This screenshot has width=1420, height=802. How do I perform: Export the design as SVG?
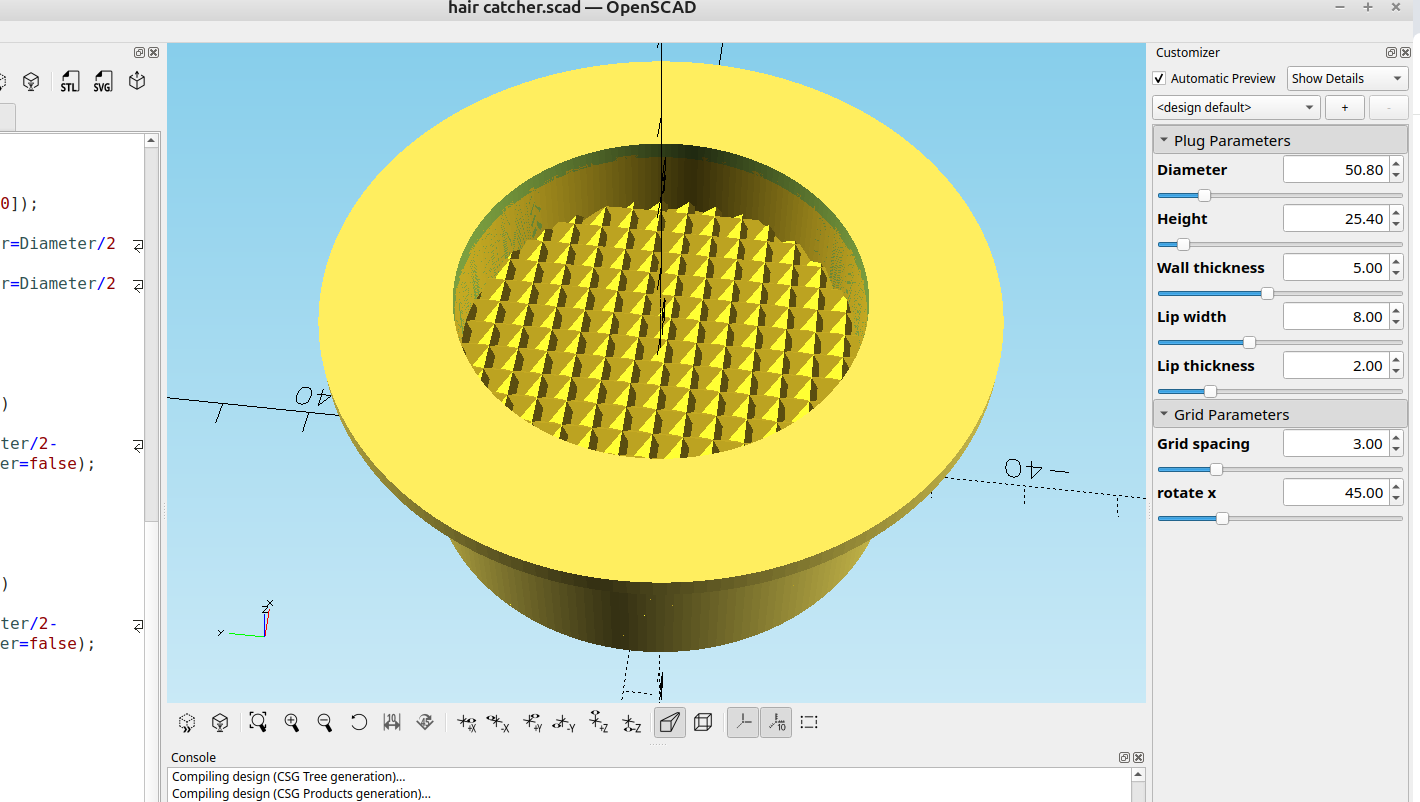point(103,81)
